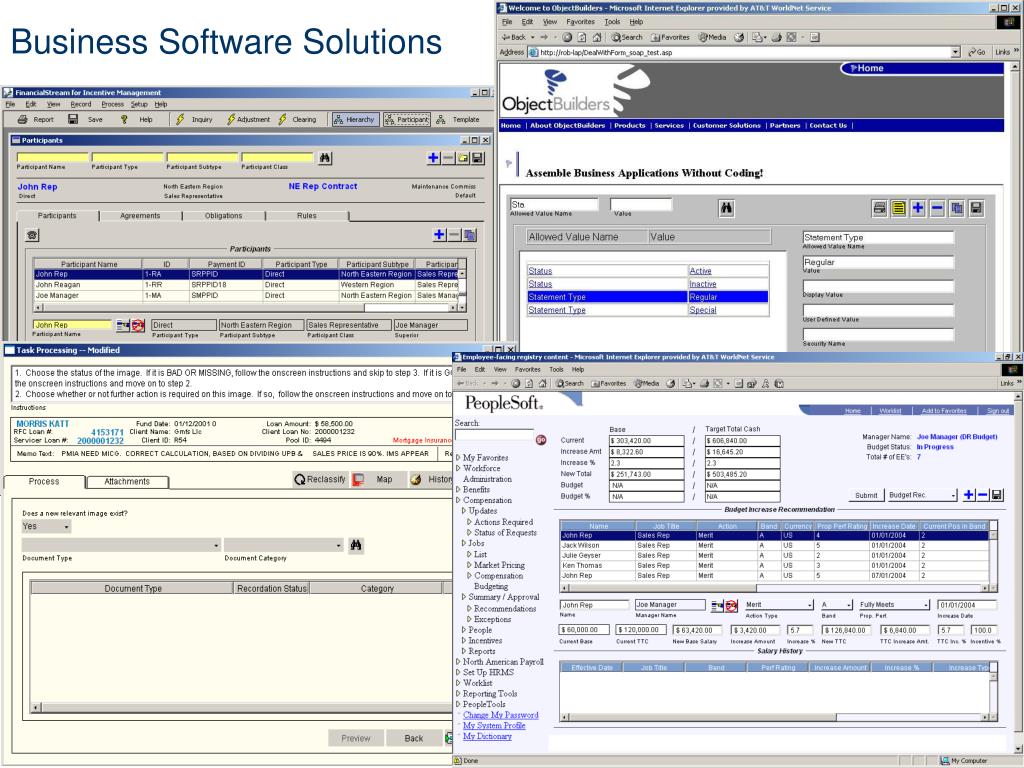The image size is (1024, 768).
Task: Select John Reagan row in Participants grid
Action: [x=246, y=285]
